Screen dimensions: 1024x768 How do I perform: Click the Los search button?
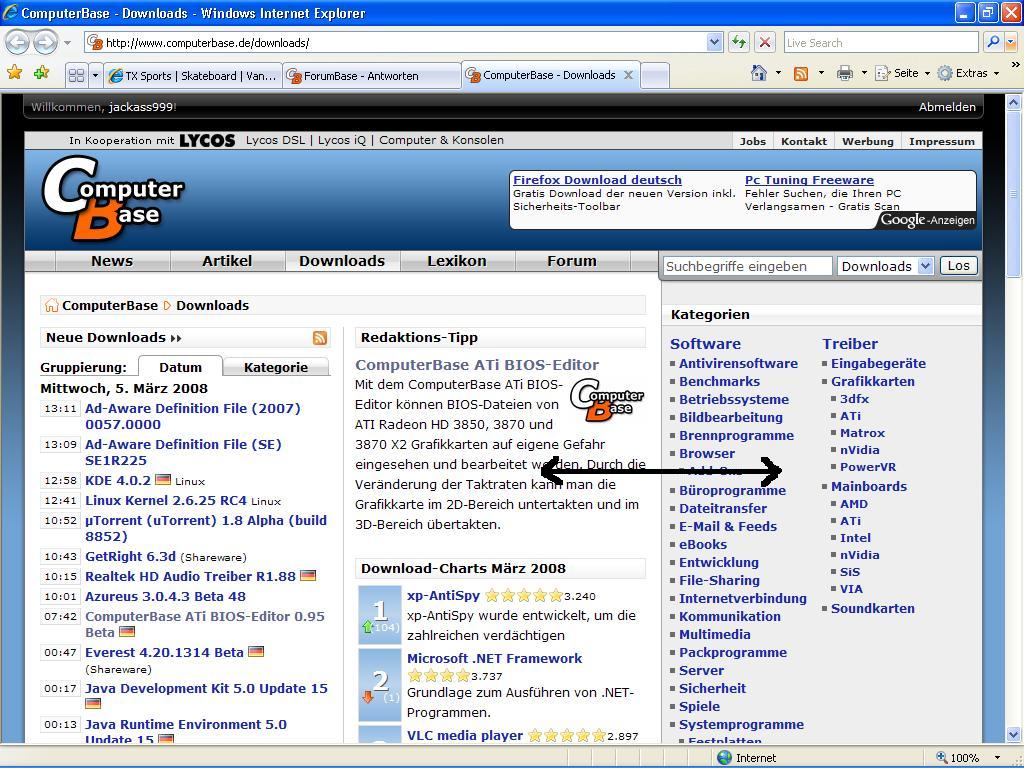click(958, 266)
